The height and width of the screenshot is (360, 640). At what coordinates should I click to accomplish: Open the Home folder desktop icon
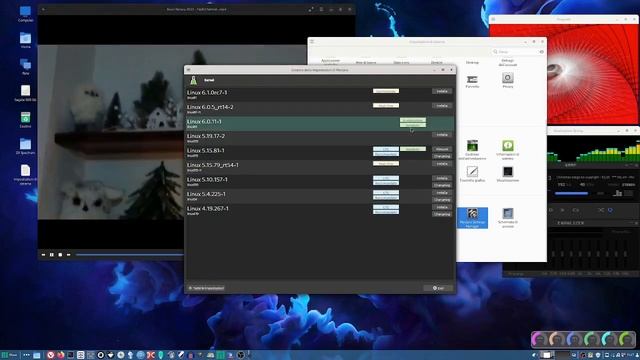point(25,40)
